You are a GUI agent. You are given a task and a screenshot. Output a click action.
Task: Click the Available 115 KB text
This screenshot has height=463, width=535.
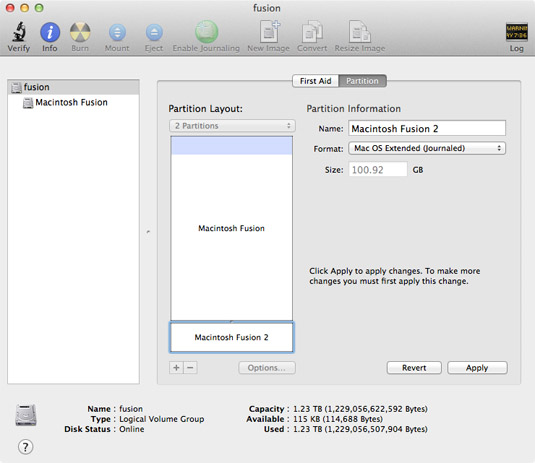[x=338, y=419]
